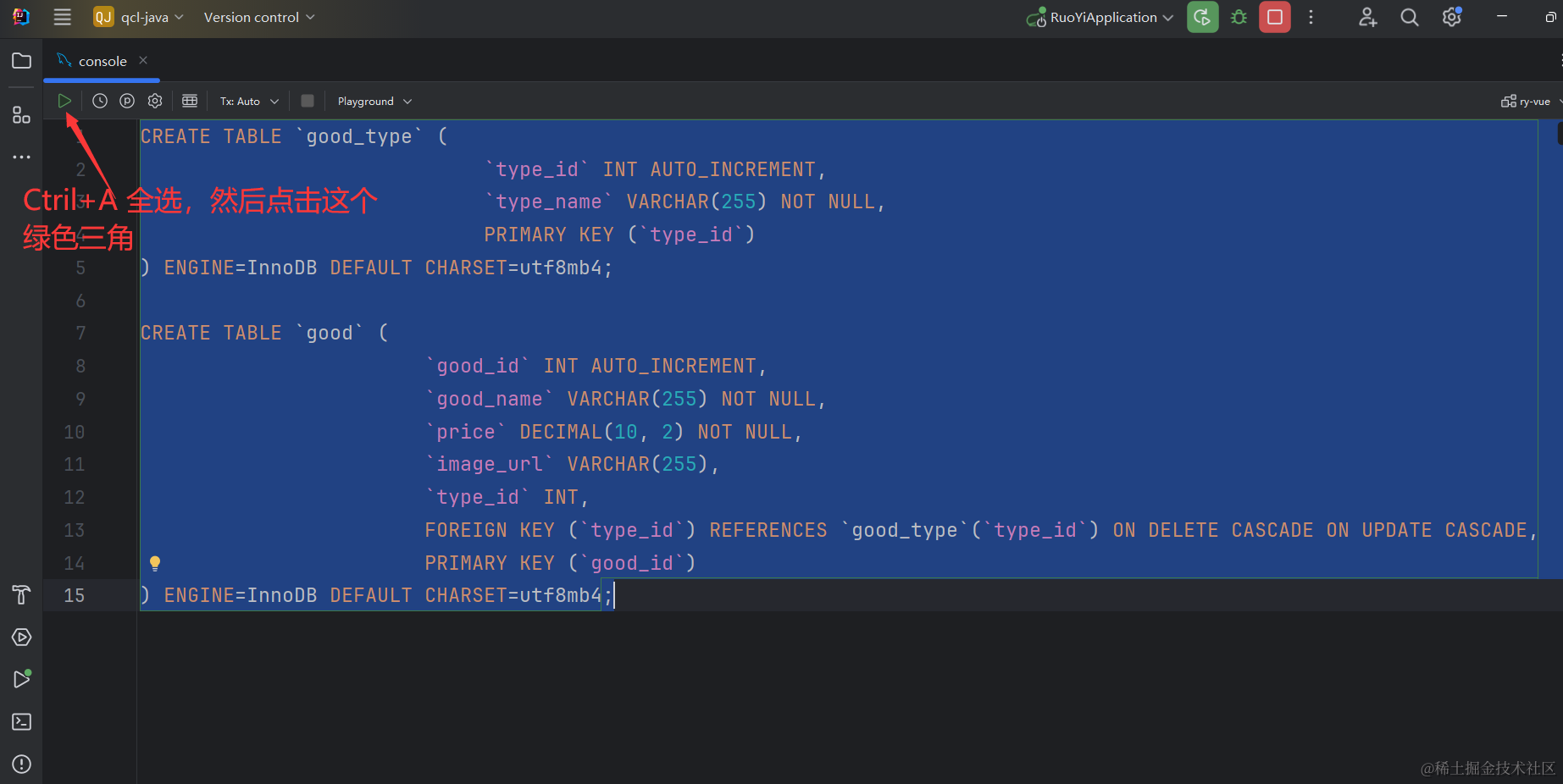
Task: Expand the Playground resolve mode dropdown
Action: 374,101
